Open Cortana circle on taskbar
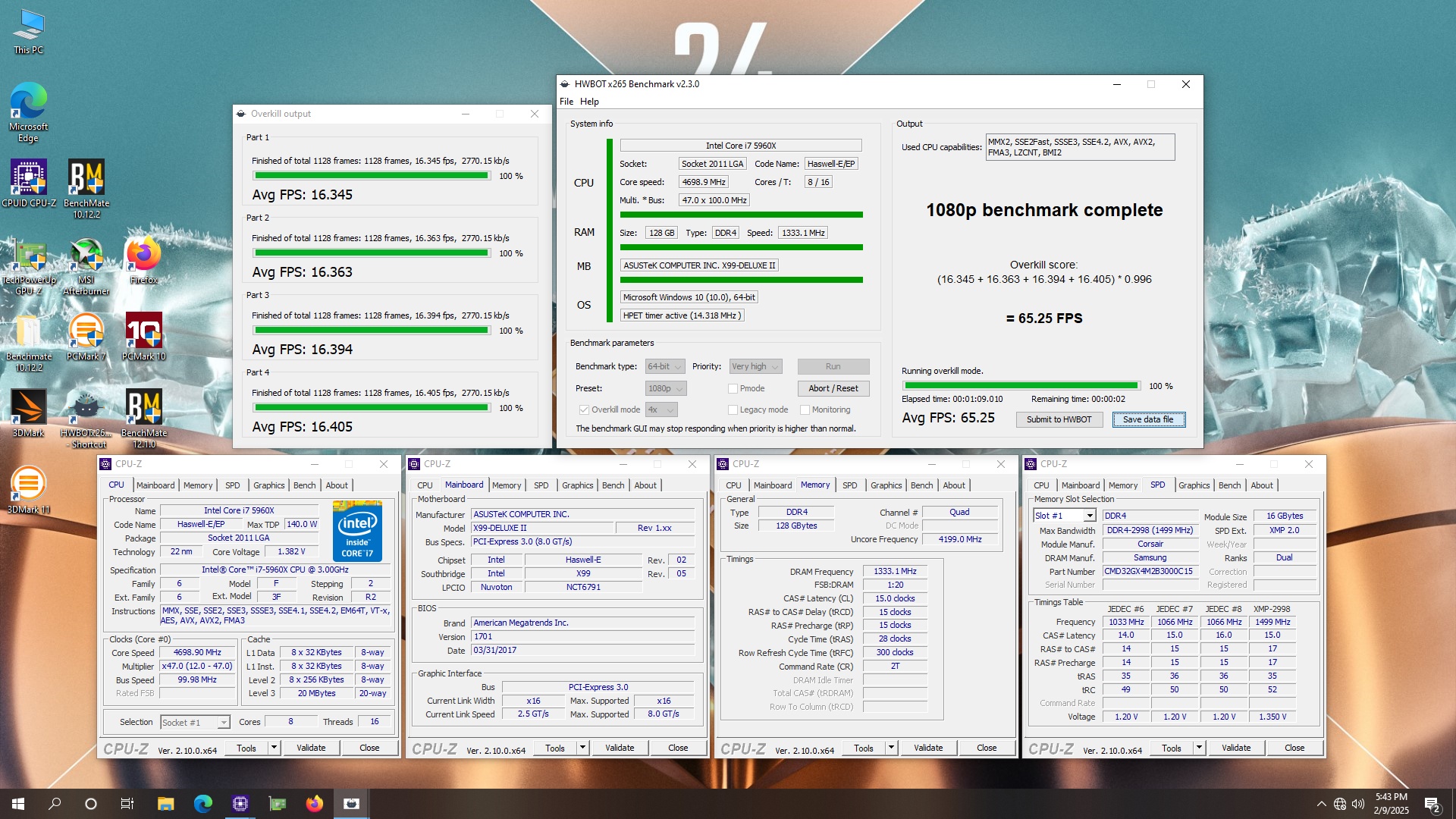This screenshot has width=1456, height=819. pos(91,804)
